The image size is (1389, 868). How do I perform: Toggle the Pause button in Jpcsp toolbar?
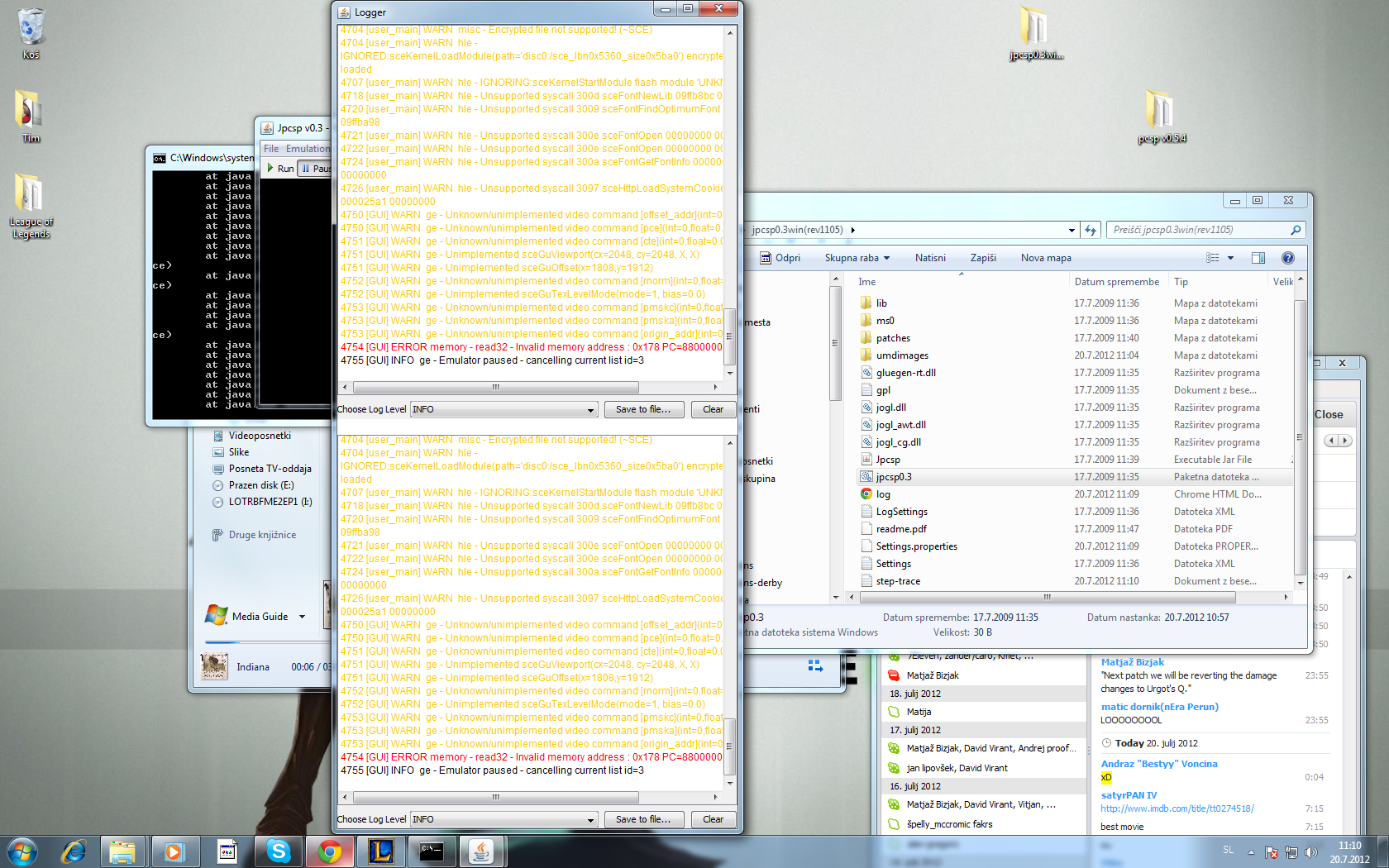pyautogui.click(x=315, y=168)
